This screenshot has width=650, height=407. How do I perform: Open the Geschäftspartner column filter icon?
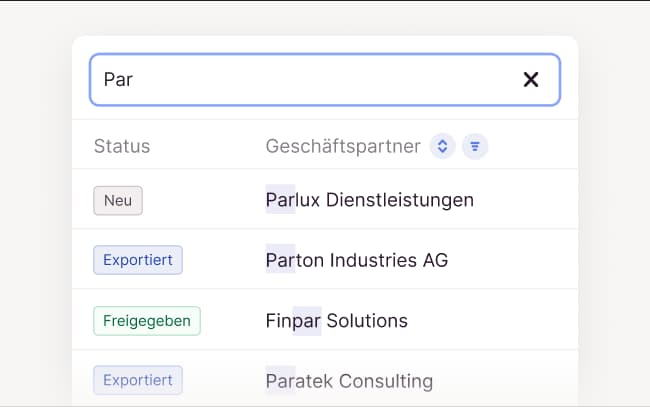[475, 147]
